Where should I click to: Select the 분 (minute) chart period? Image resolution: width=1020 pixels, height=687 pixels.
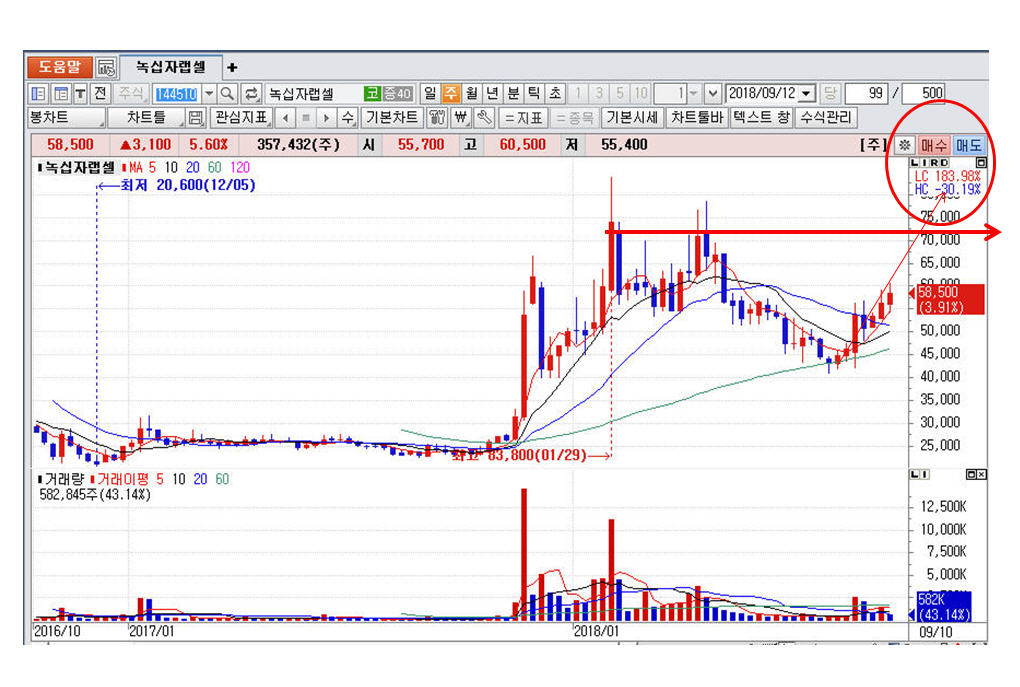coord(513,93)
